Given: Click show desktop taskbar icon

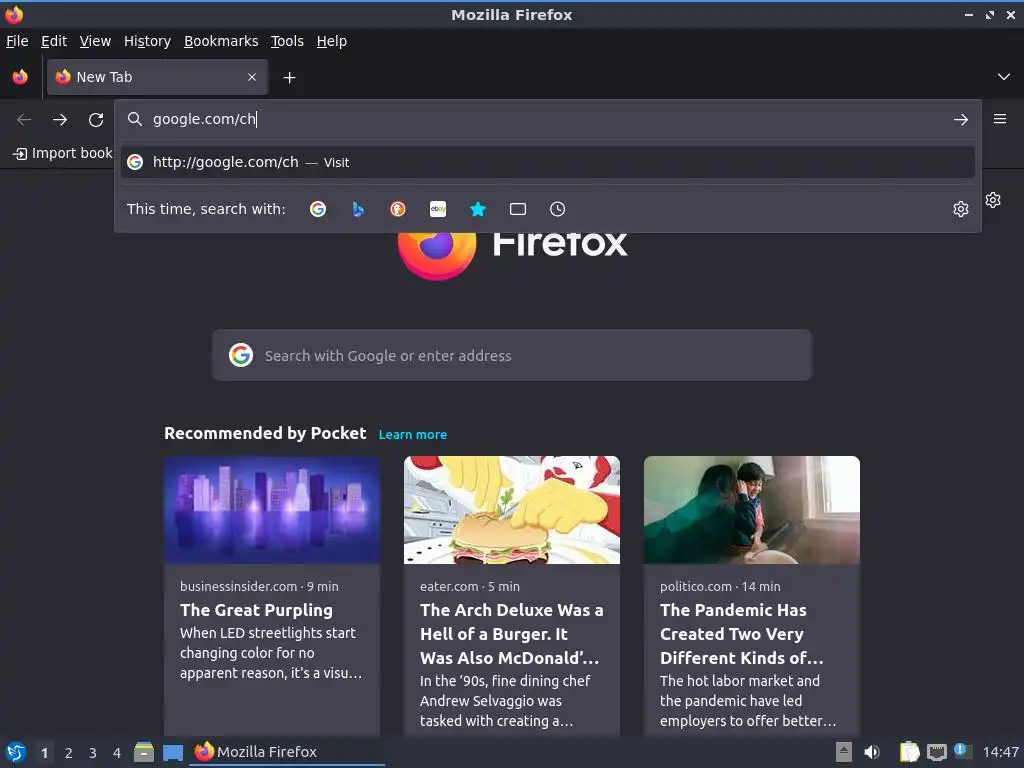Looking at the screenshot, I should [173, 752].
